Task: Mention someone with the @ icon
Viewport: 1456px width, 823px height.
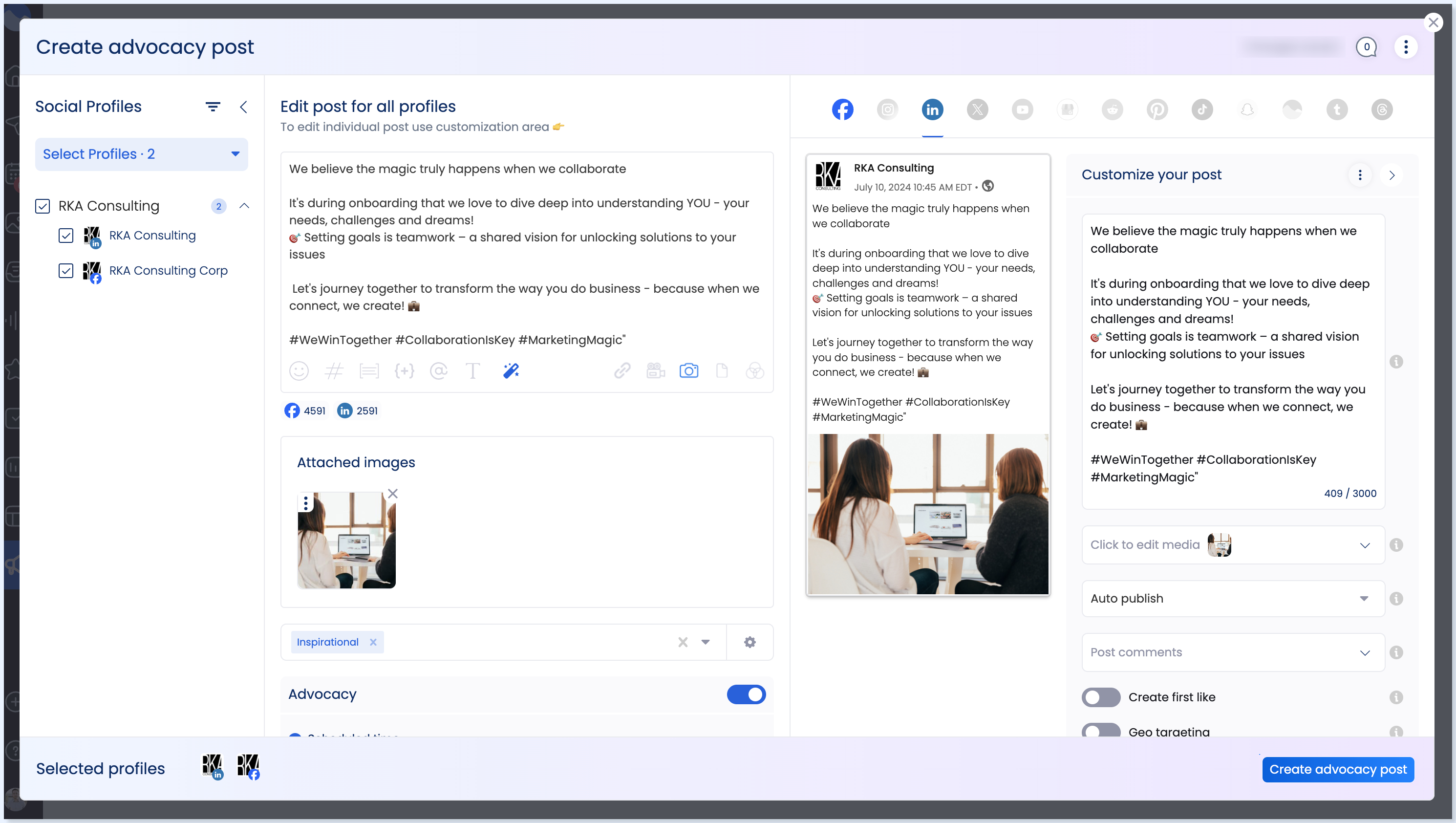Action: [x=439, y=371]
